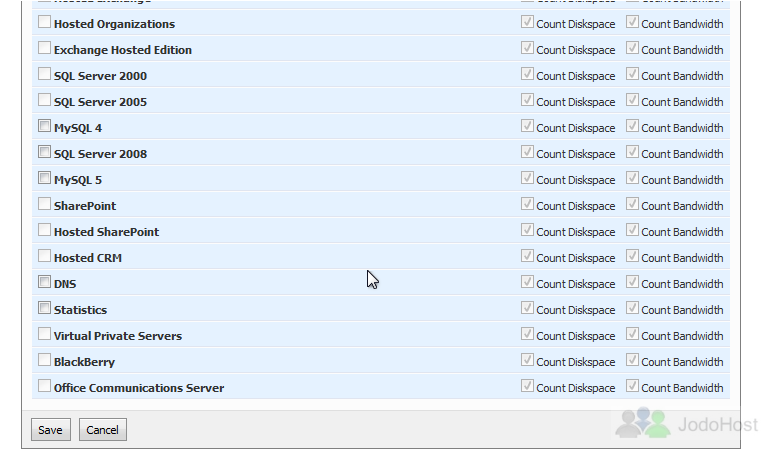Check the SQL Server 2008 checkbox
This screenshot has width=776, height=450.
point(44,152)
